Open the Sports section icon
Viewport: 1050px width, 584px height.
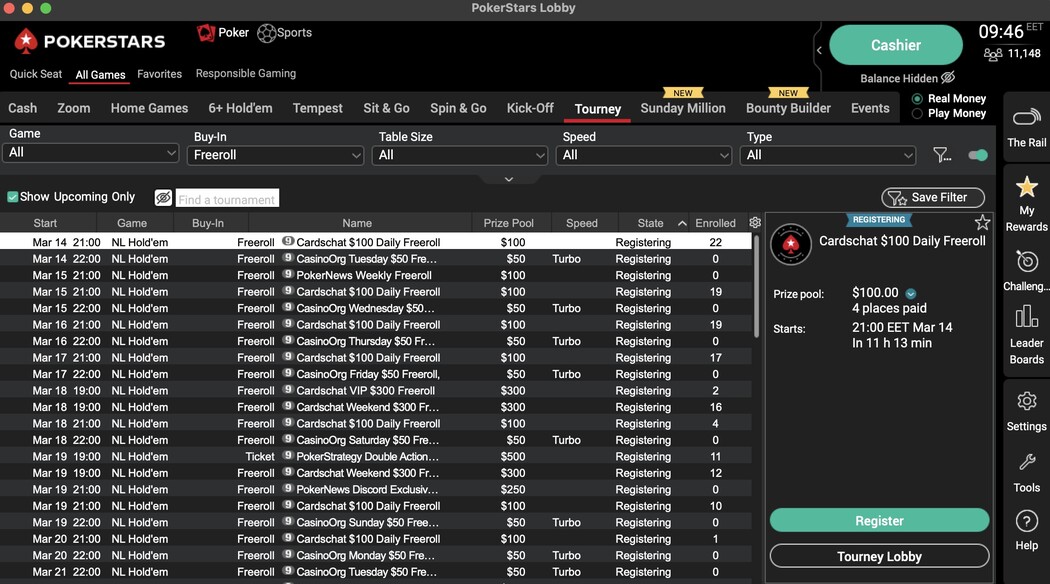coord(267,33)
